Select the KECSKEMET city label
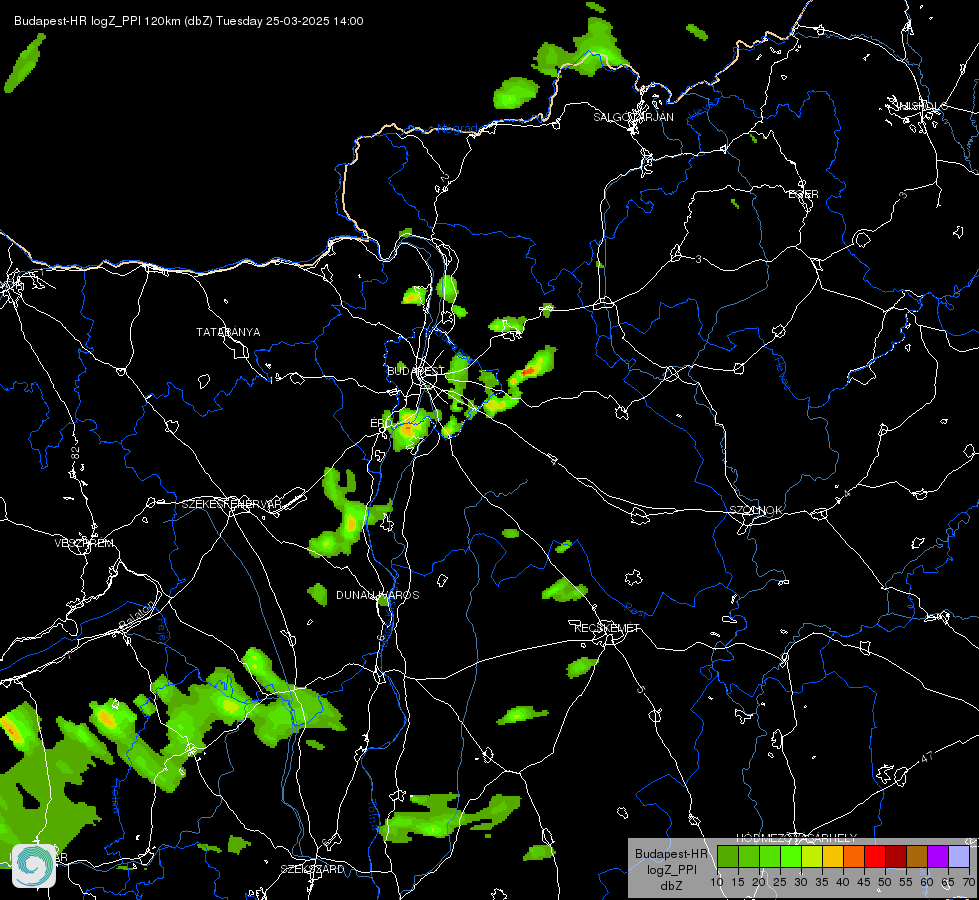This screenshot has width=979, height=900. tap(606, 628)
